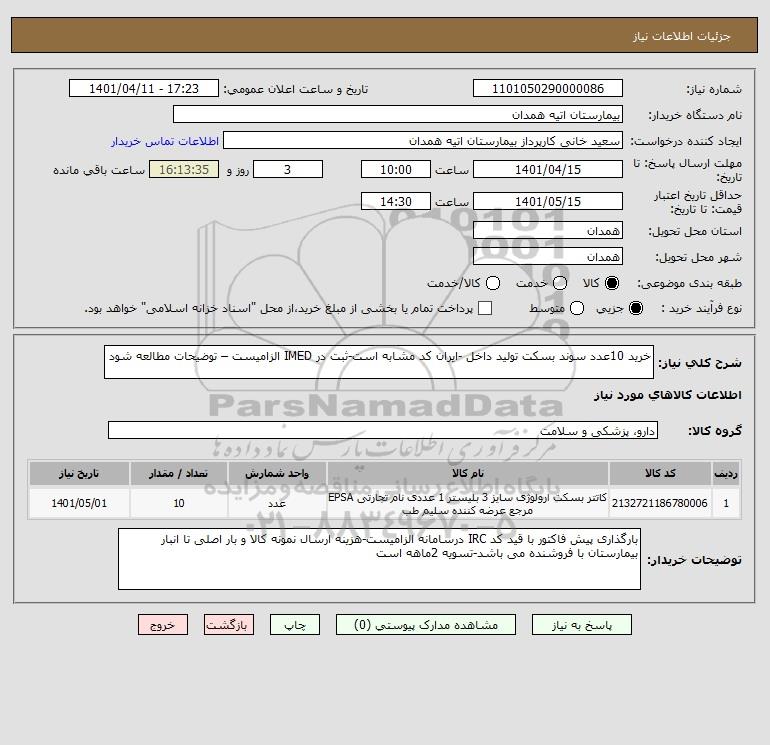Click the توضیحات خریدار text area
Screen dimensions: 770x745
point(379,559)
